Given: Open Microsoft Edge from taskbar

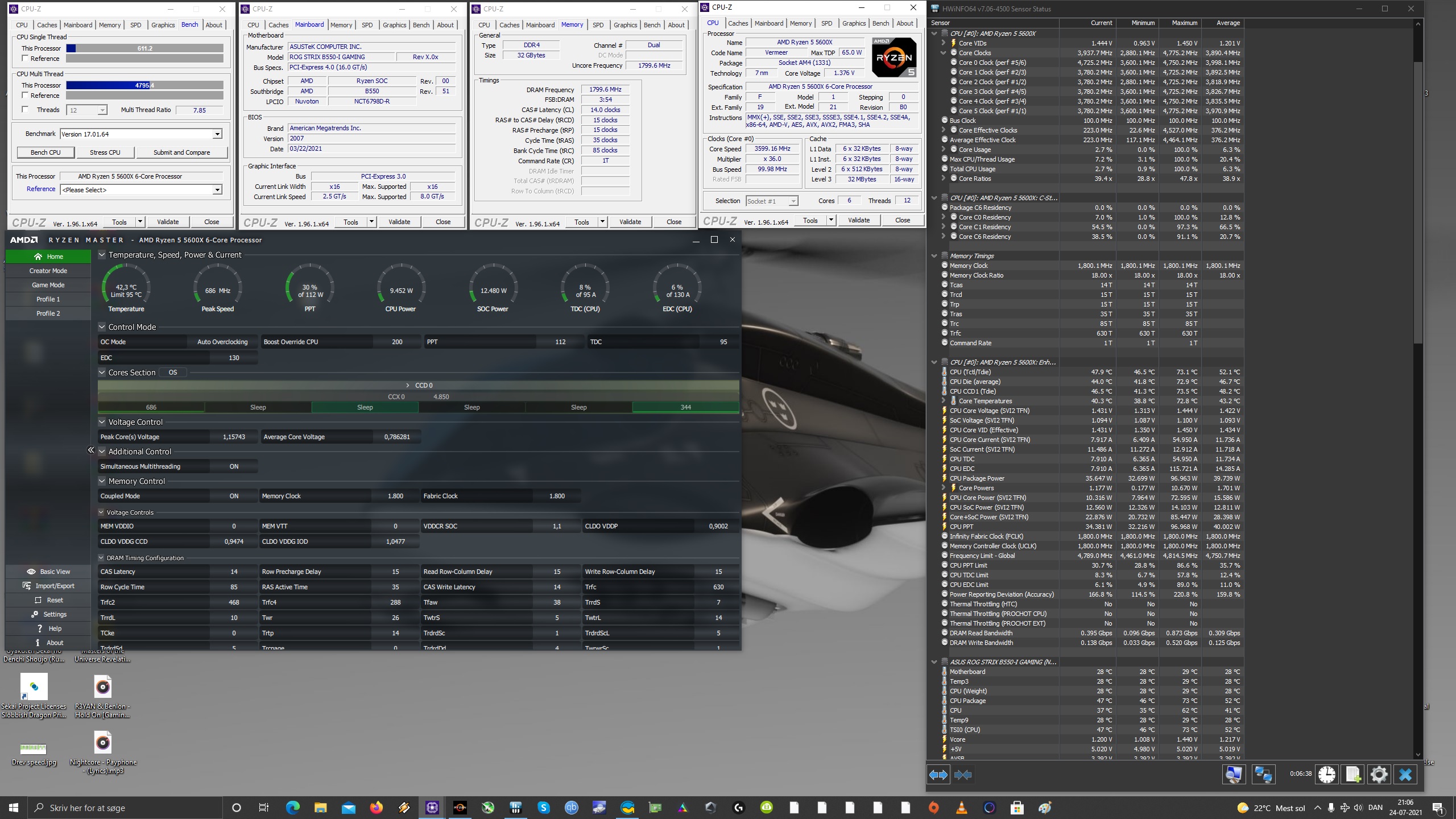Looking at the screenshot, I should point(292,808).
